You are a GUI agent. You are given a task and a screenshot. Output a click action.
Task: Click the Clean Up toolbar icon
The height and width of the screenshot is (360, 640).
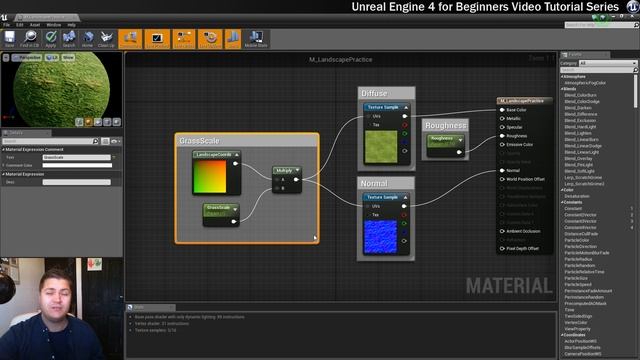pos(106,39)
